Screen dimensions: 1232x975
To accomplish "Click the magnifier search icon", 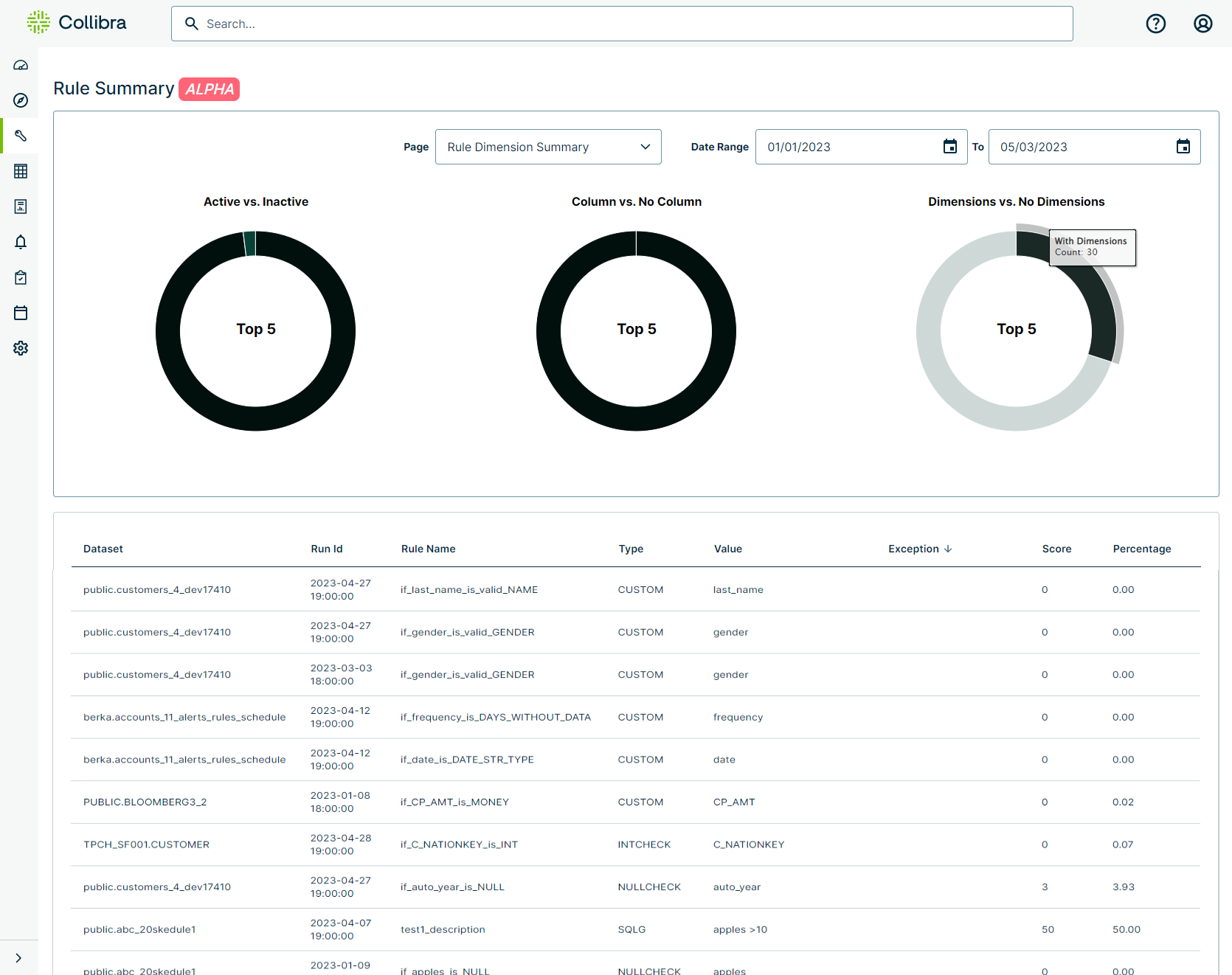I will (x=191, y=24).
